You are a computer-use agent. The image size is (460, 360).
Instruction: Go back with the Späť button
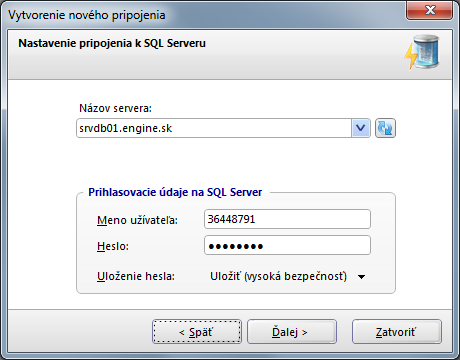[x=197, y=332]
